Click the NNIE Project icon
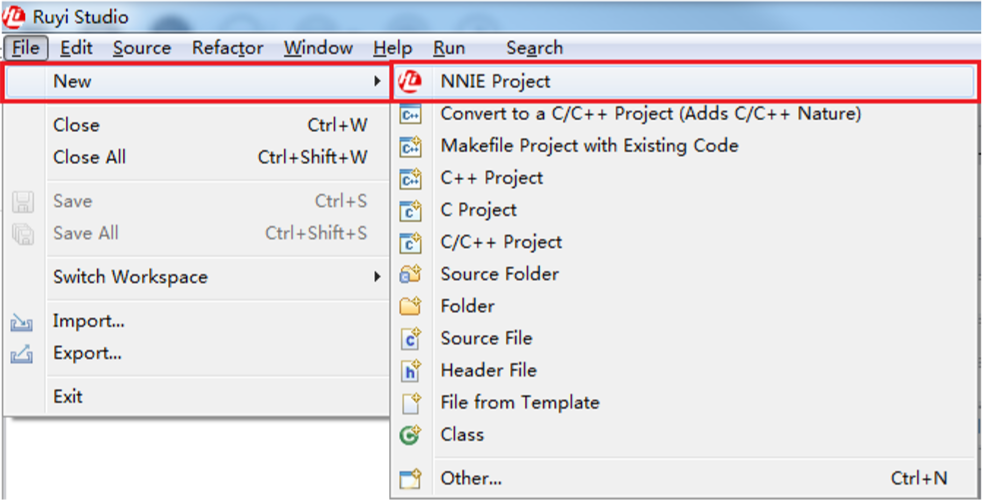Viewport: 982px width, 501px height. pyautogui.click(x=410, y=82)
